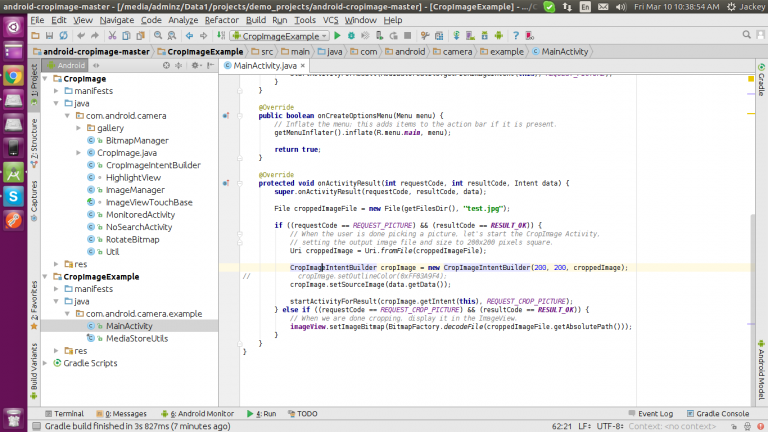This screenshot has width=768, height=432.
Task: Open the Refactor menu
Action: pyautogui.click(x=221, y=19)
